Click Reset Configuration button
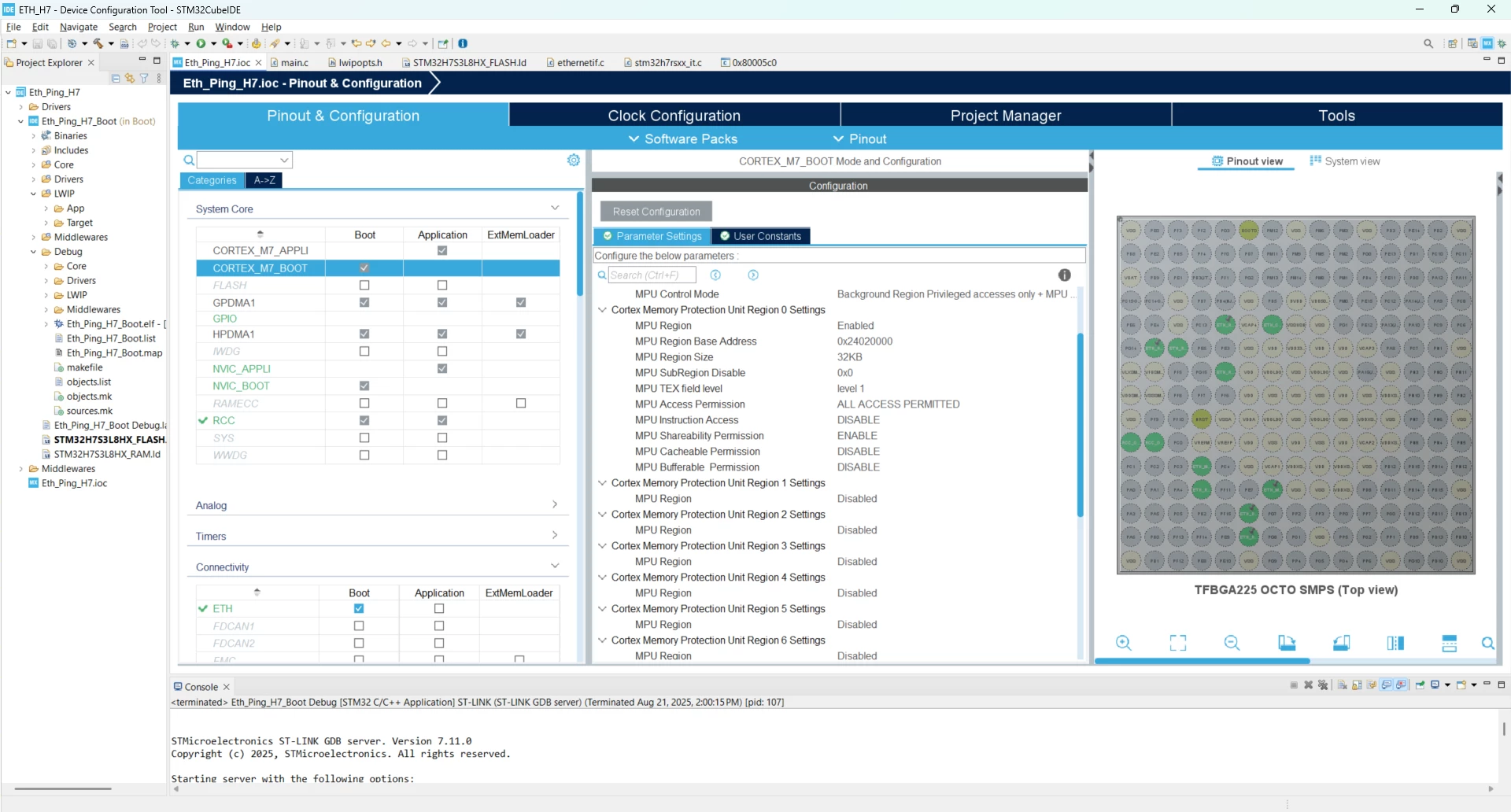The image size is (1511, 812). pos(656,212)
